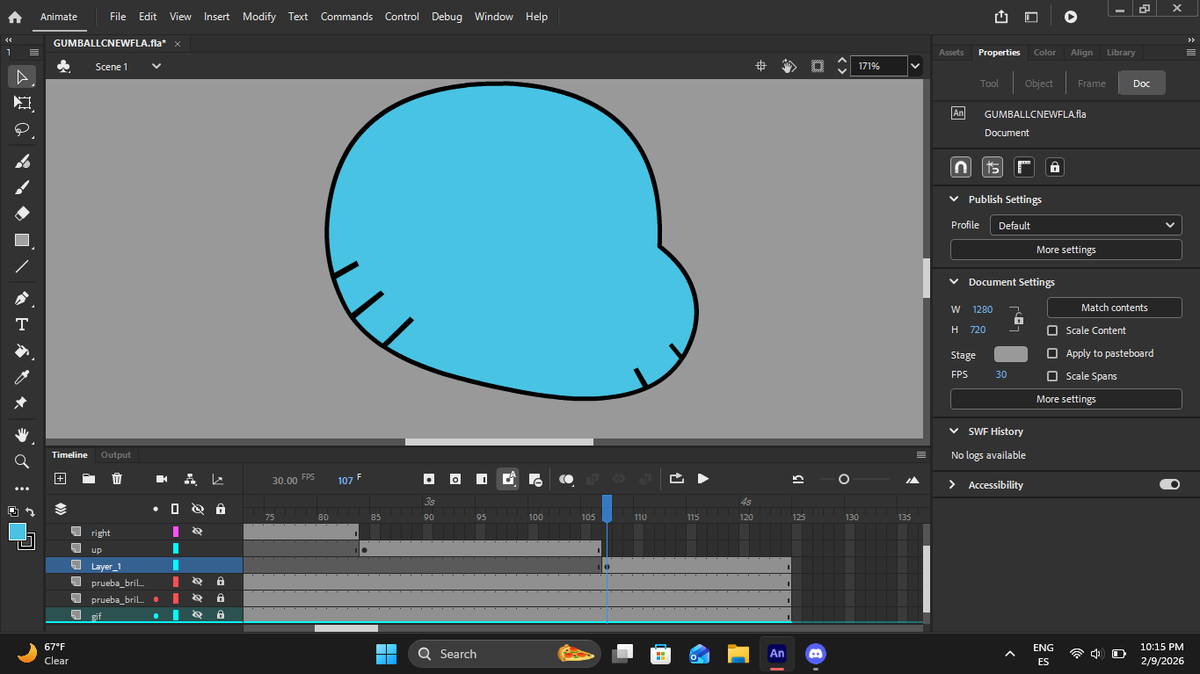Select the Zoom magnifier tool
This screenshot has width=1200, height=674.
pos(22,461)
